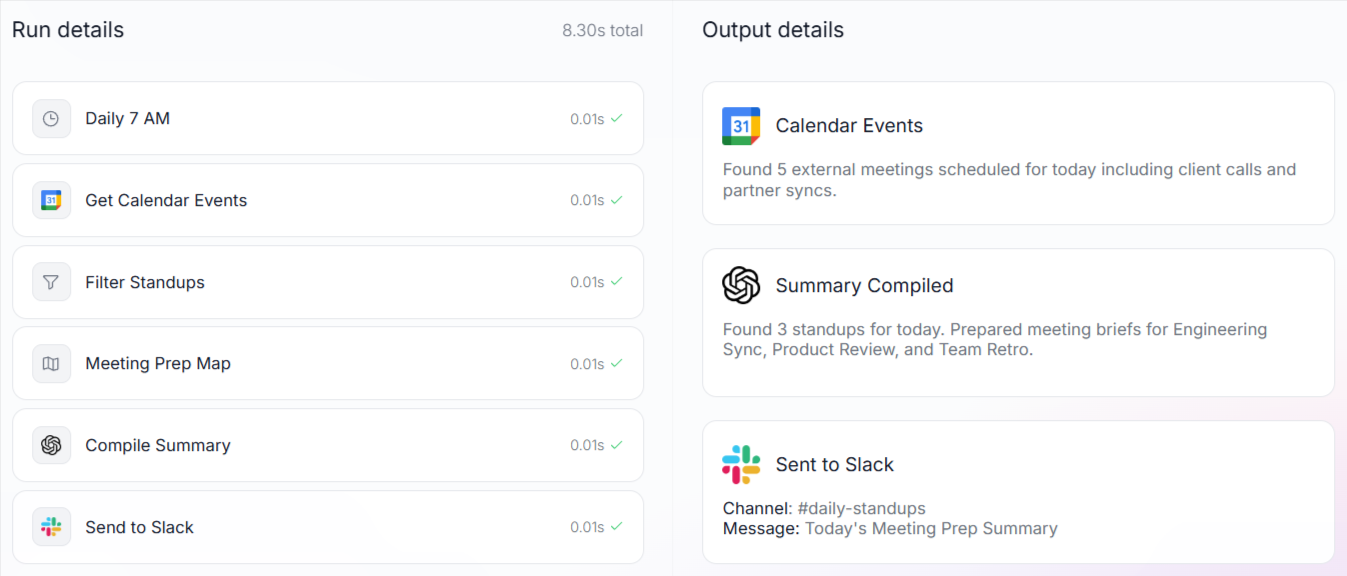
Task: Click the success checkmark on Send to Slack
Action: (x=622, y=527)
